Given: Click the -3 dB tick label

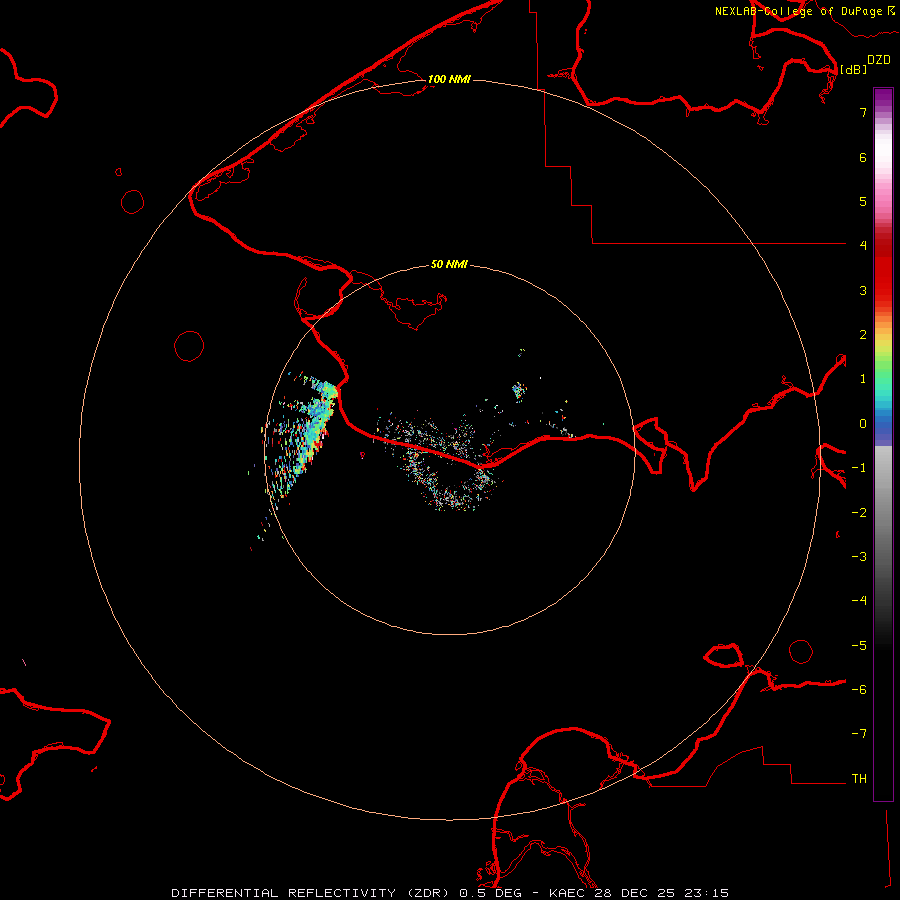Looking at the screenshot, I should coord(859,557).
